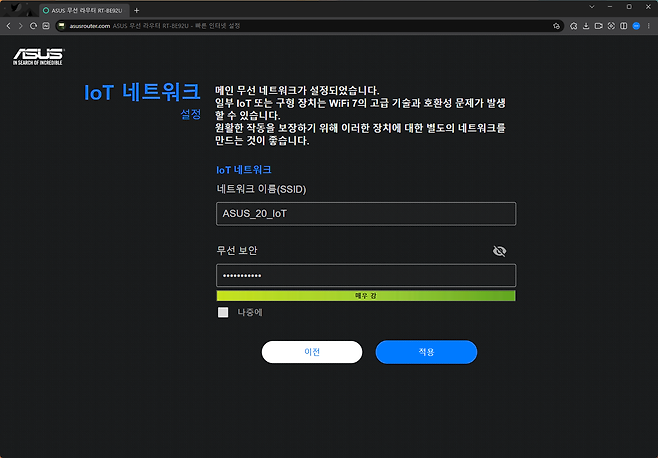
Task: Click the 무선 보안 password field
Action: tap(365, 275)
